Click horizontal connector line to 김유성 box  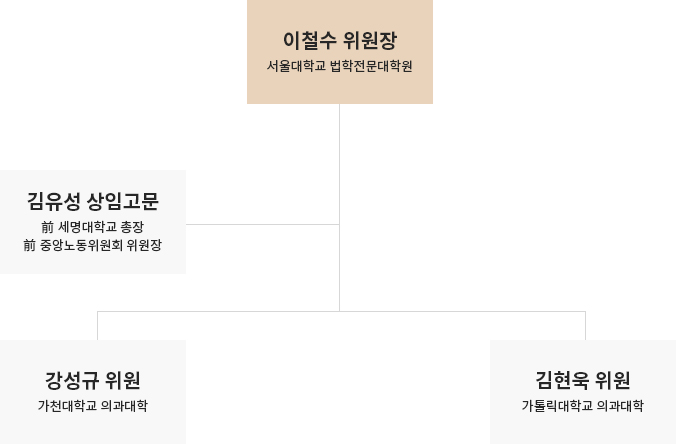263,224
